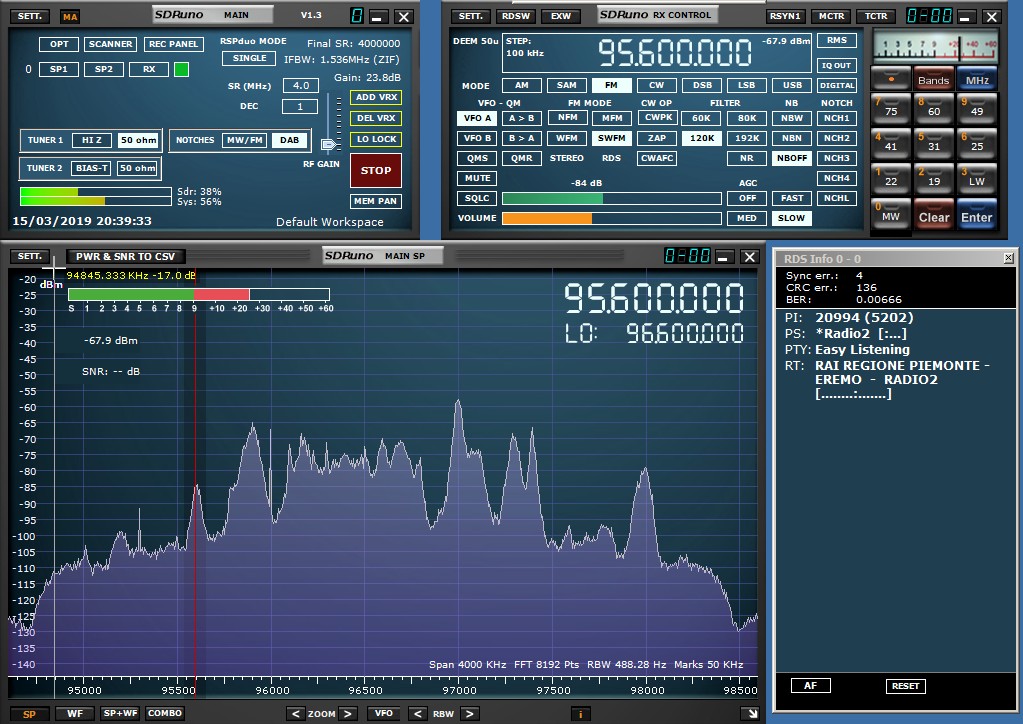Click the VFO button in spectrum toolbar
Viewport: 1023px width, 724px height.
tap(384, 714)
